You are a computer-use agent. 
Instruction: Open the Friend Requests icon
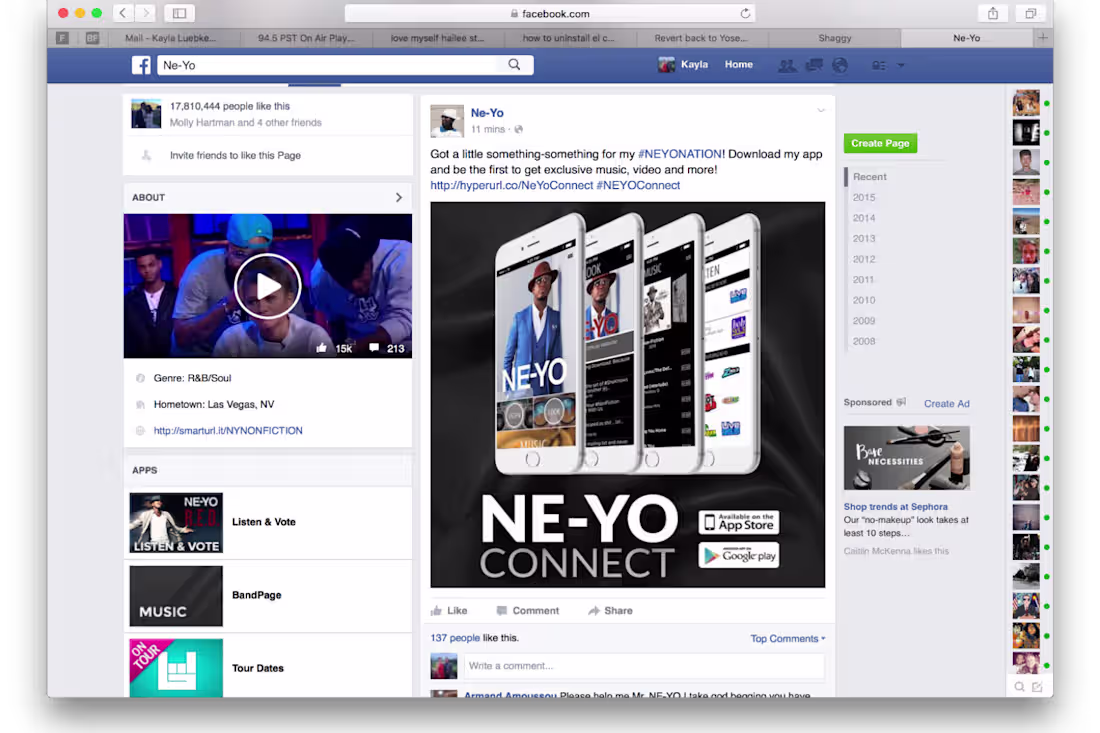pyautogui.click(x=787, y=65)
